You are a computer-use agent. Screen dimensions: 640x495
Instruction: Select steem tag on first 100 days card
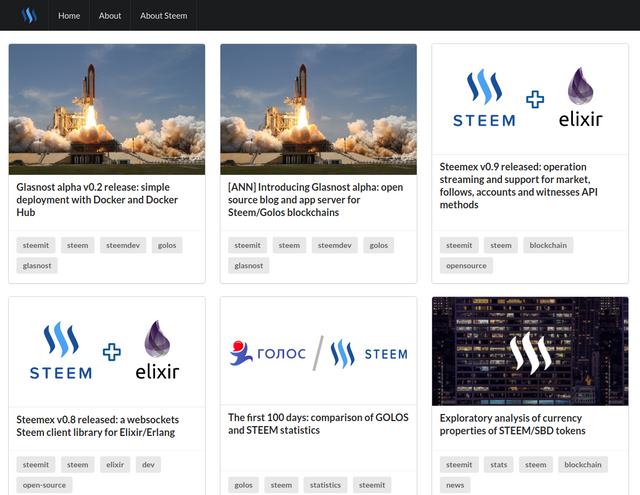coord(281,485)
